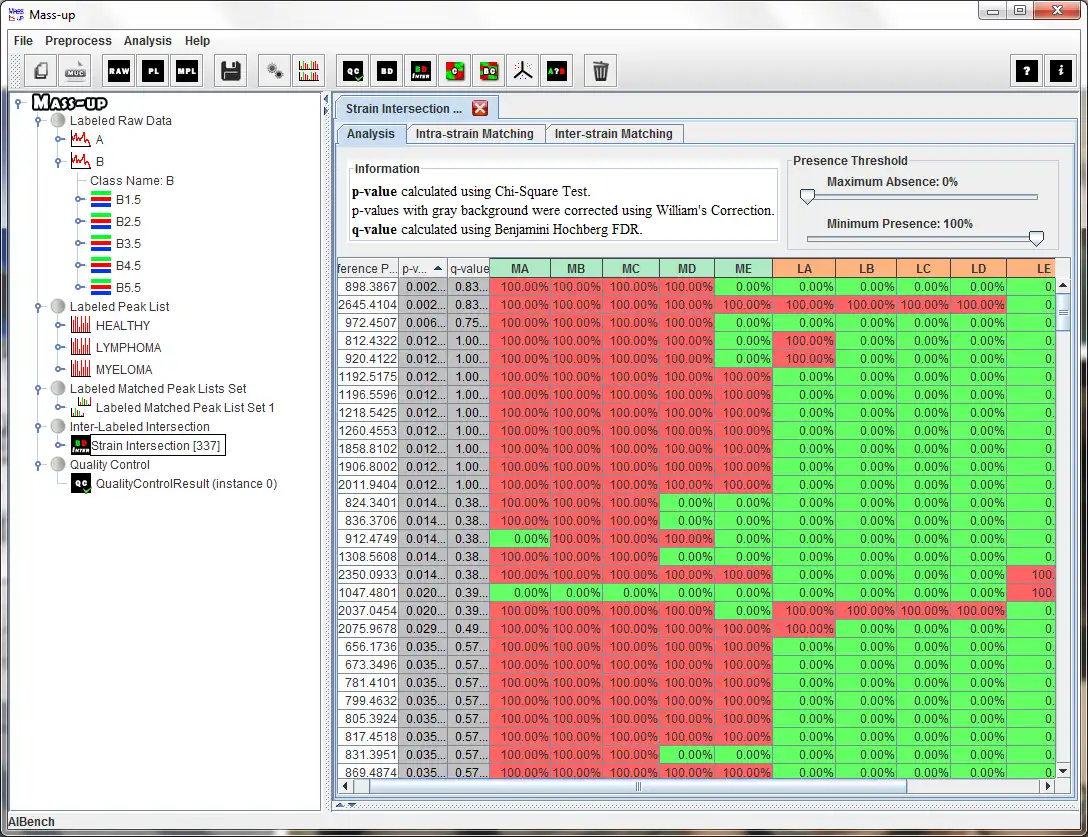Image resolution: width=1088 pixels, height=837 pixels.
Task: Click the LA column header
Action: pos(804,269)
